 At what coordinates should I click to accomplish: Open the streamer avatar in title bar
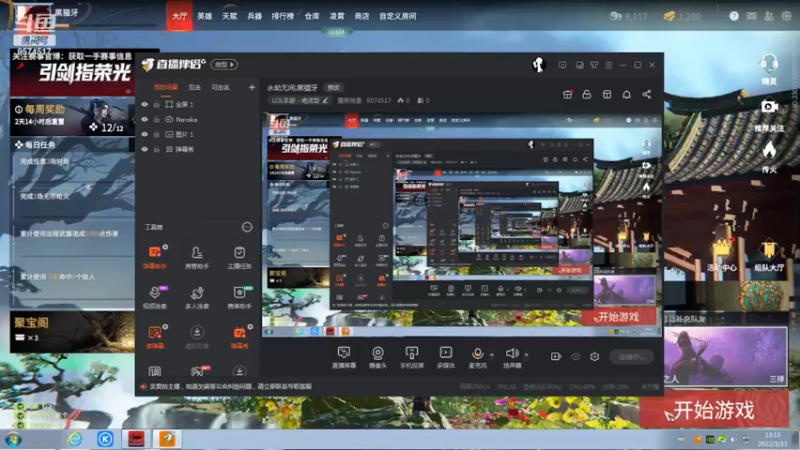coord(539,65)
